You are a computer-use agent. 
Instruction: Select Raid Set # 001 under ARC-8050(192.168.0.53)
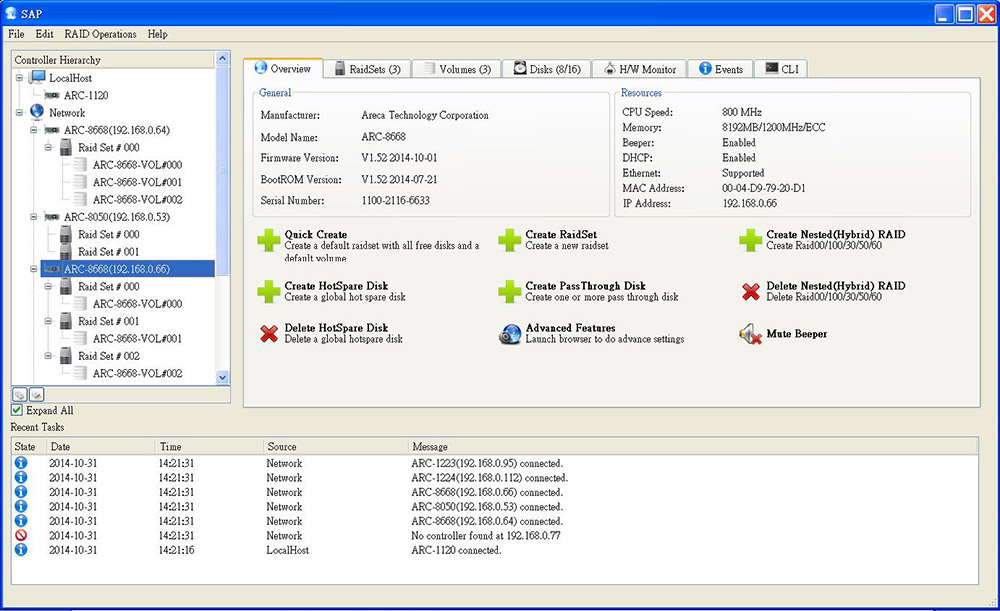(x=108, y=252)
